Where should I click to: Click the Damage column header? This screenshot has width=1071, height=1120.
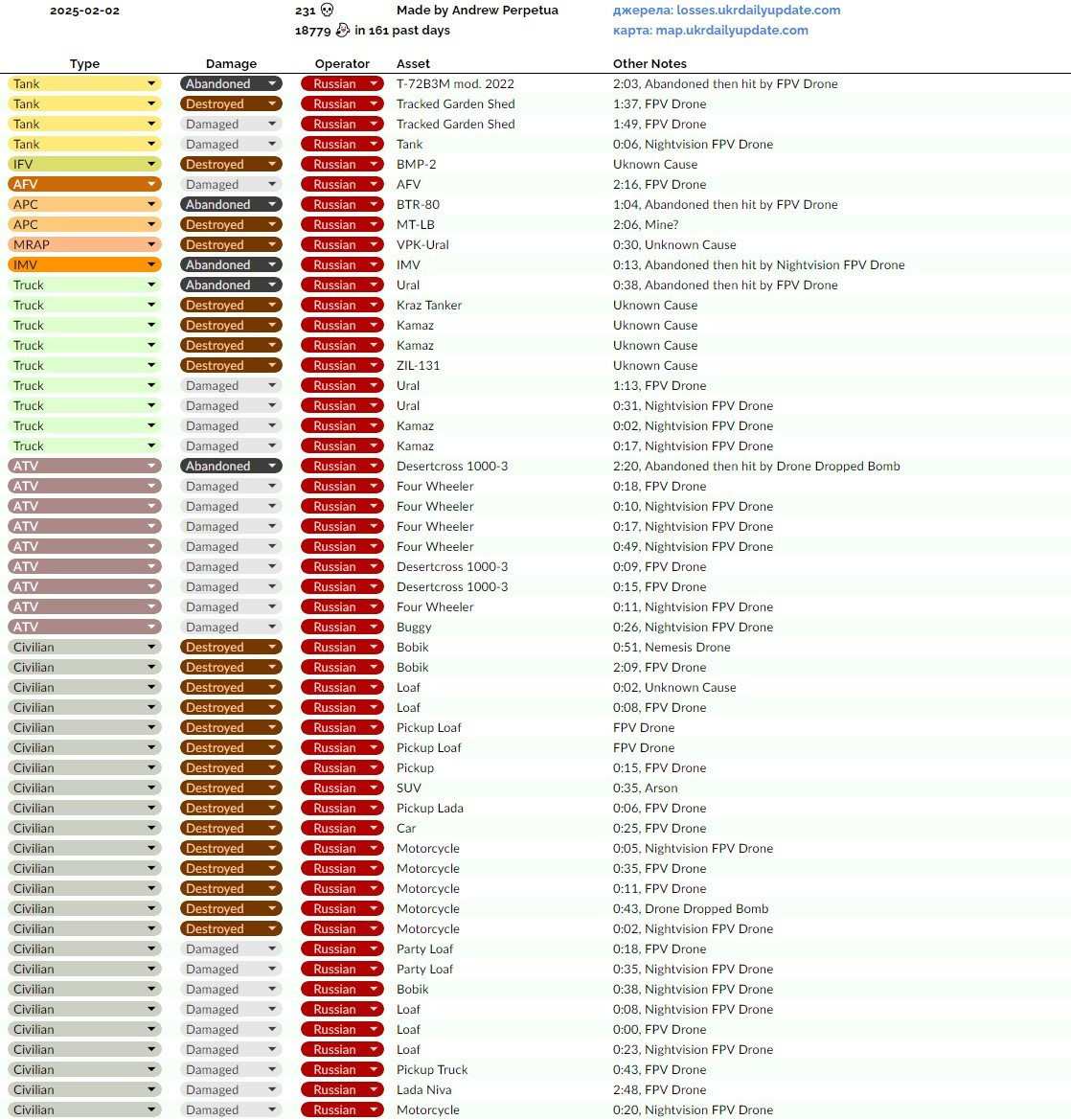click(231, 63)
